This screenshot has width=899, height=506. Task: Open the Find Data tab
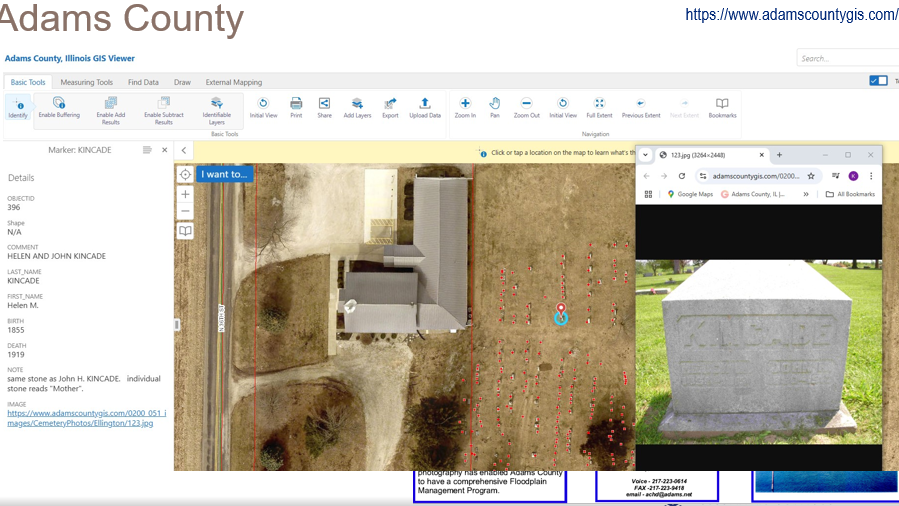pos(143,82)
